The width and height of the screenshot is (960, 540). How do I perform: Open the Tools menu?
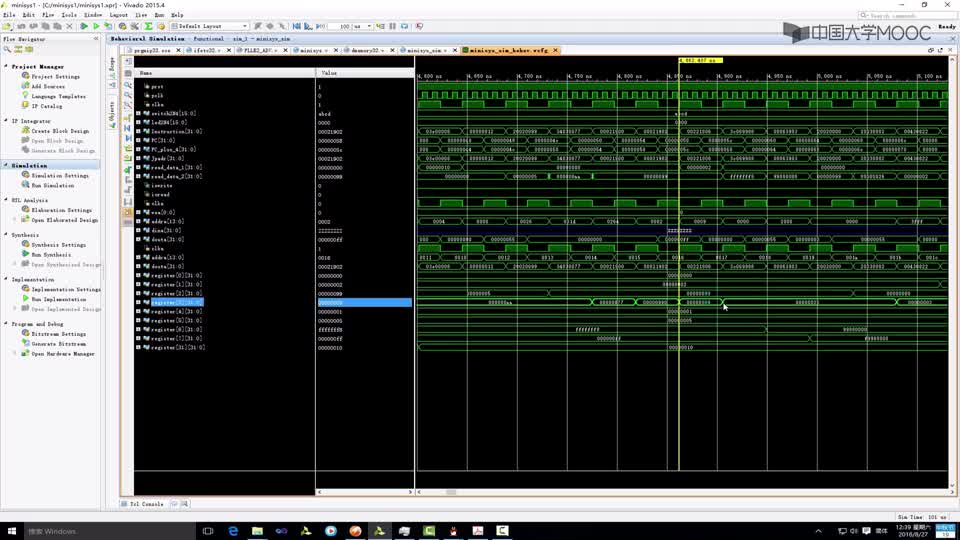(69, 15)
